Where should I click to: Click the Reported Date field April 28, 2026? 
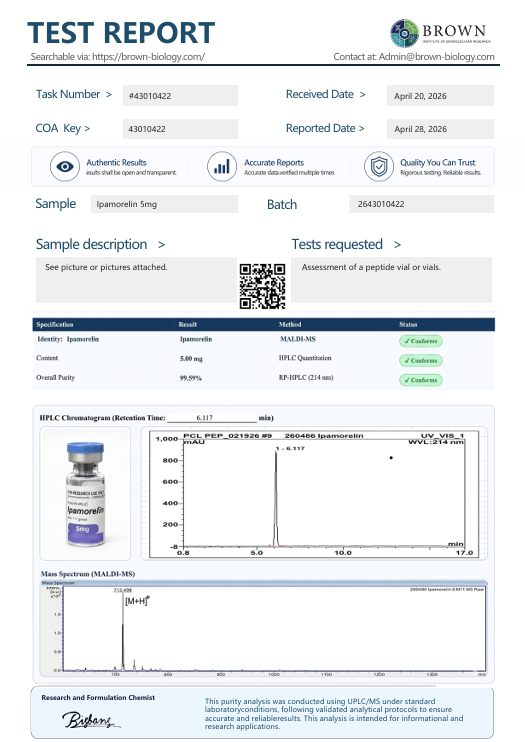click(440, 129)
